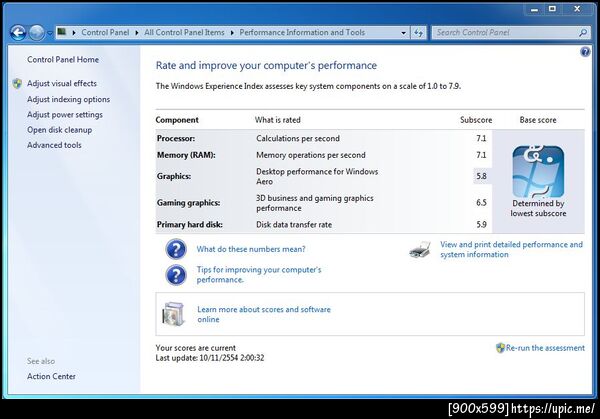Click the Subscore column header
The height and width of the screenshot is (419, 600).
tap(476, 120)
